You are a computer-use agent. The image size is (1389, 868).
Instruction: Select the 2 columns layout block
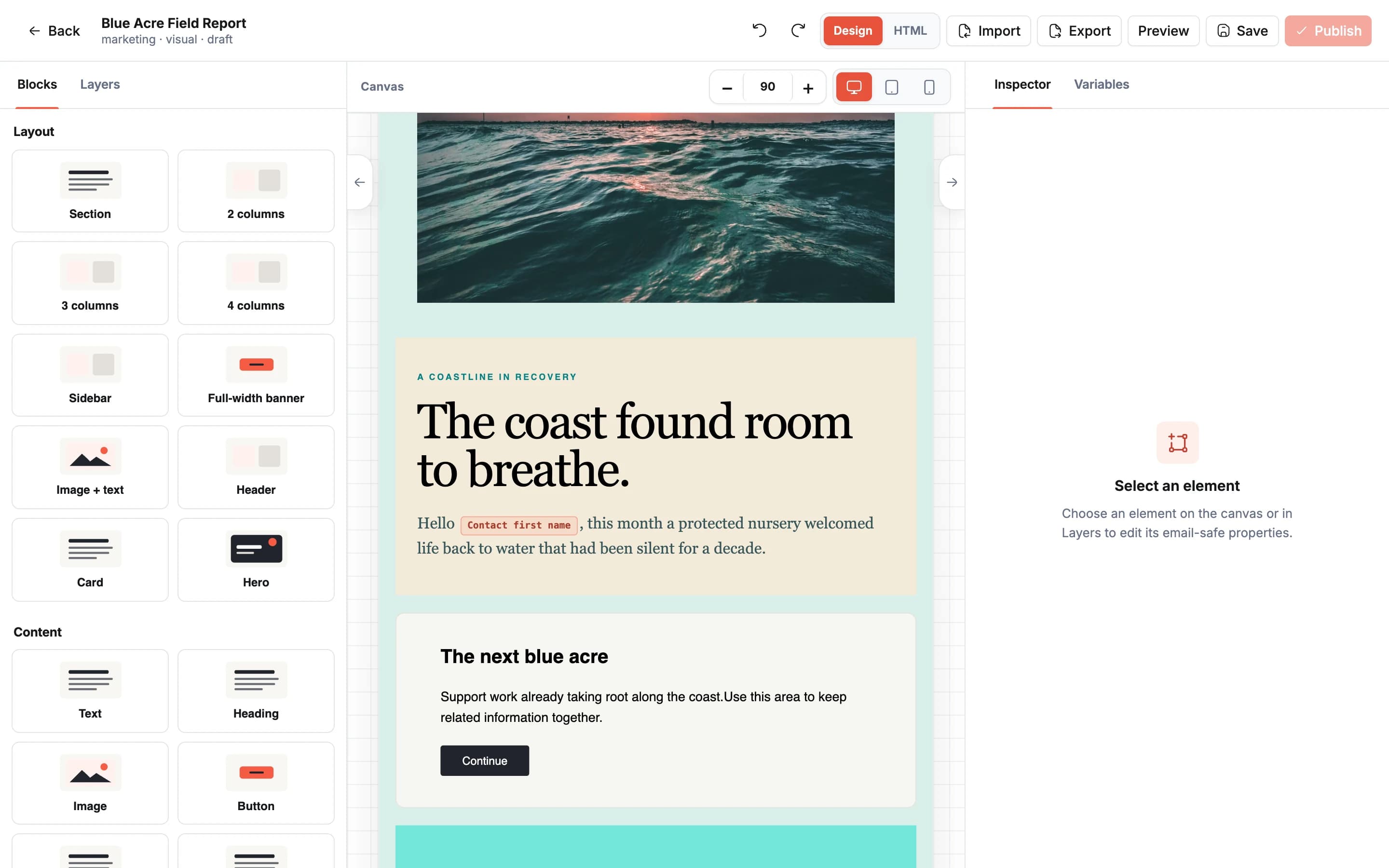click(256, 191)
